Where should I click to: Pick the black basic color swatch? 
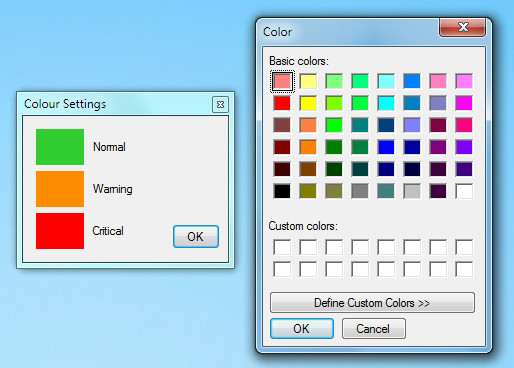pos(282,191)
